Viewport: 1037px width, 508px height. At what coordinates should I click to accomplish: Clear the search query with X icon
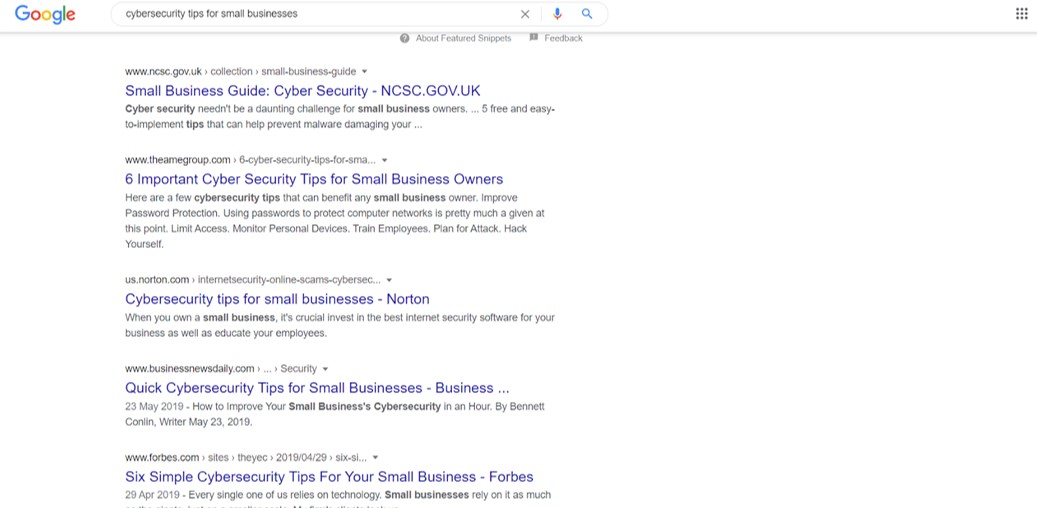pos(525,14)
